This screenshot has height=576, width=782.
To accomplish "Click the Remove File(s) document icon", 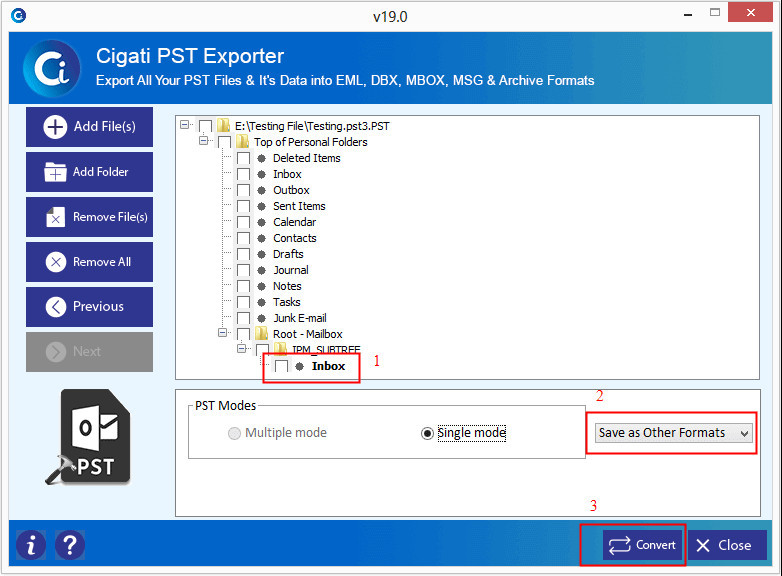I will pos(55,217).
